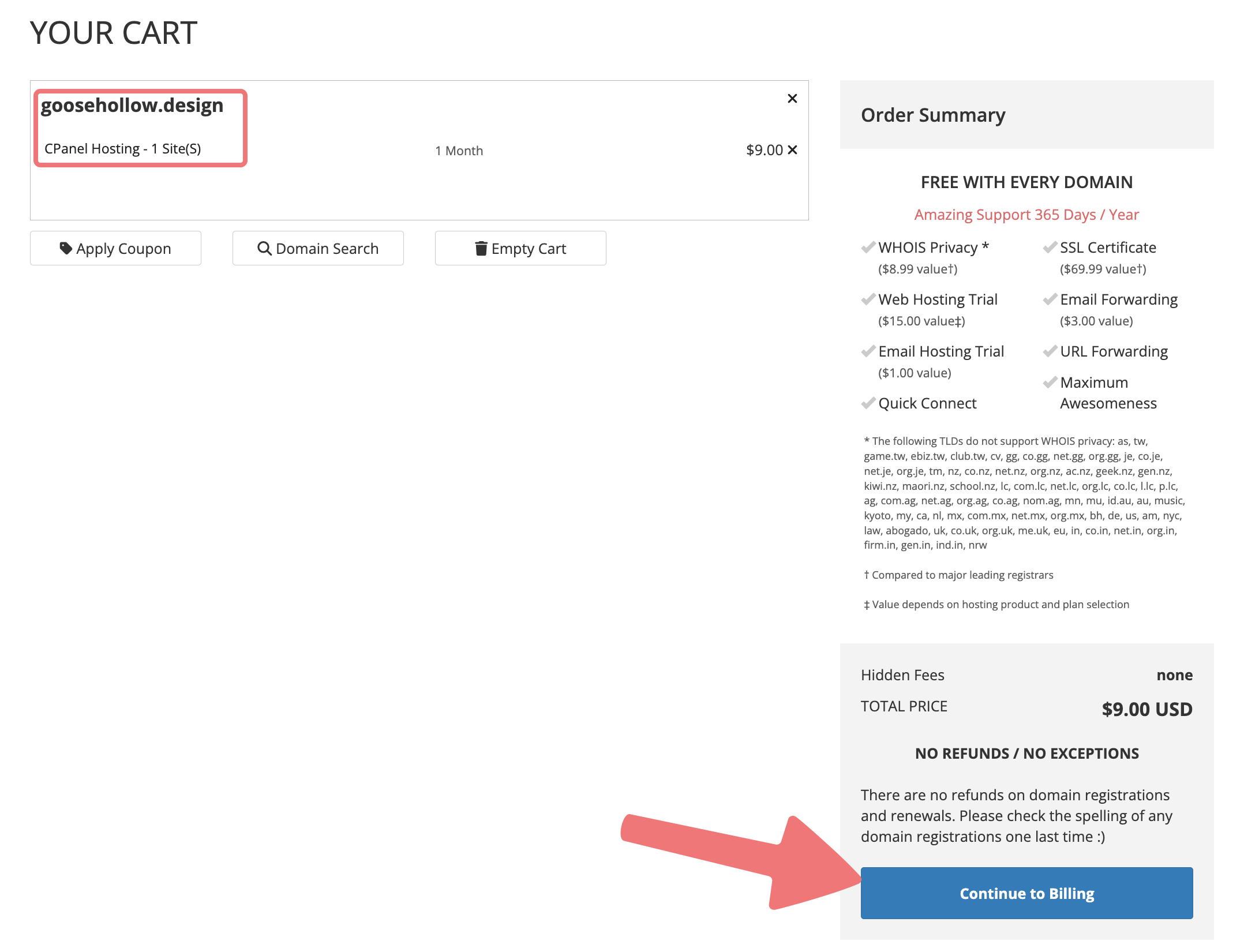The image size is (1244, 952).
Task: Click the goosehollow.design domain name
Action: click(132, 106)
